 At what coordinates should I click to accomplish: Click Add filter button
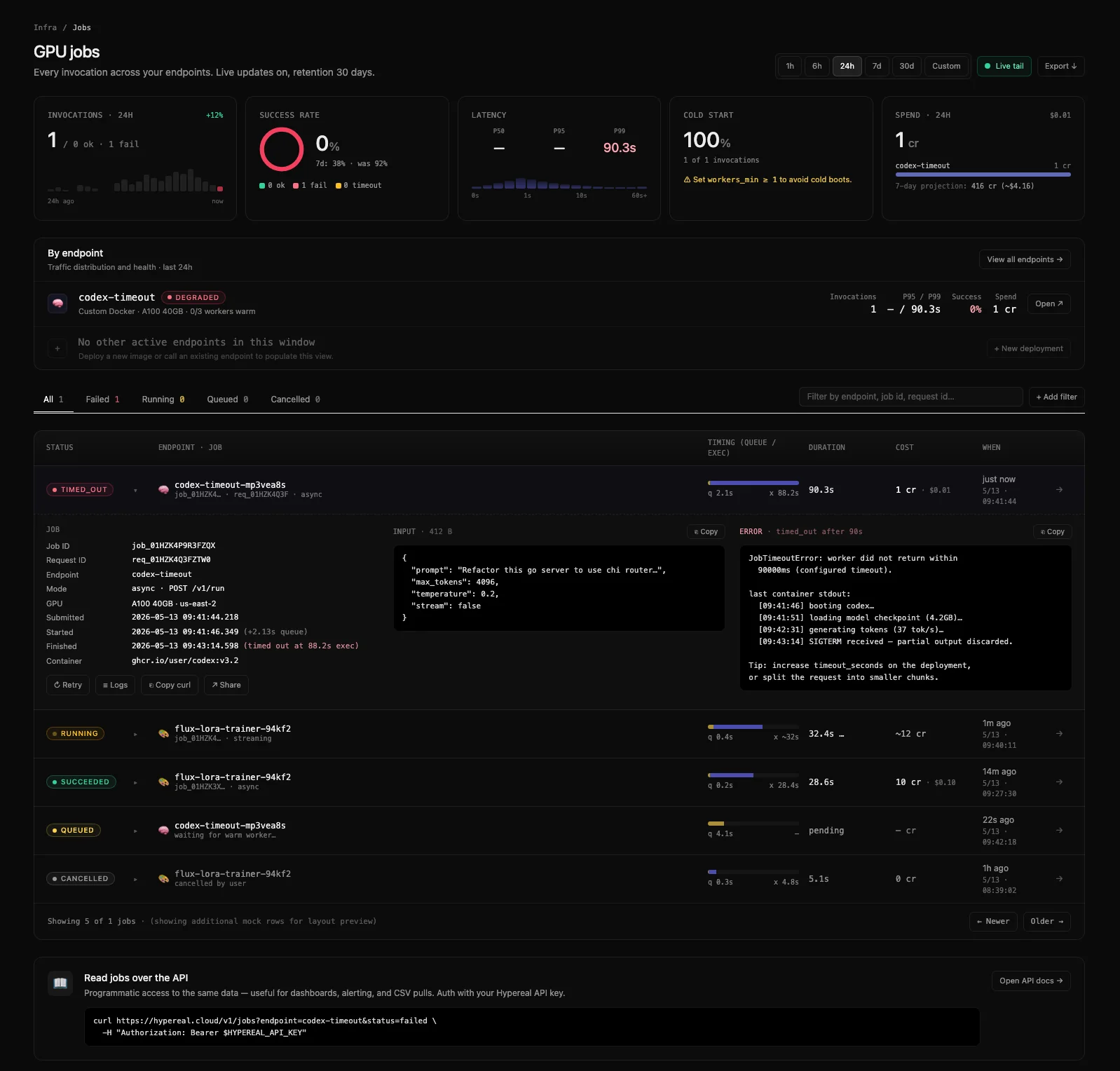1057,397
